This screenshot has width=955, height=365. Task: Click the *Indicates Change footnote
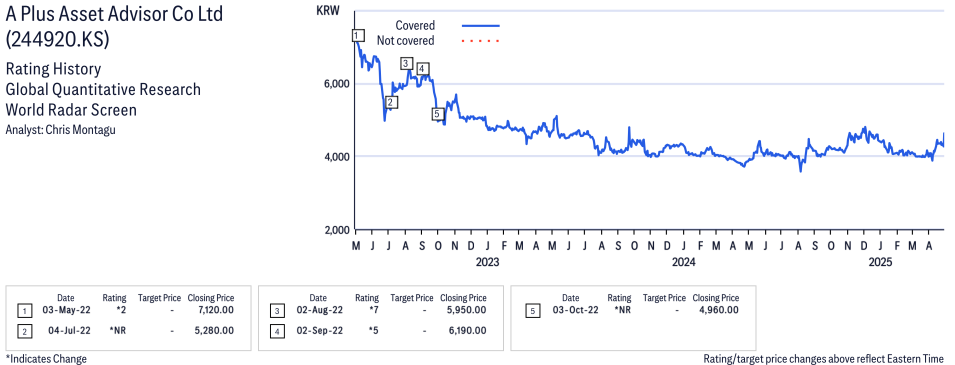click(x=46, y=359)
